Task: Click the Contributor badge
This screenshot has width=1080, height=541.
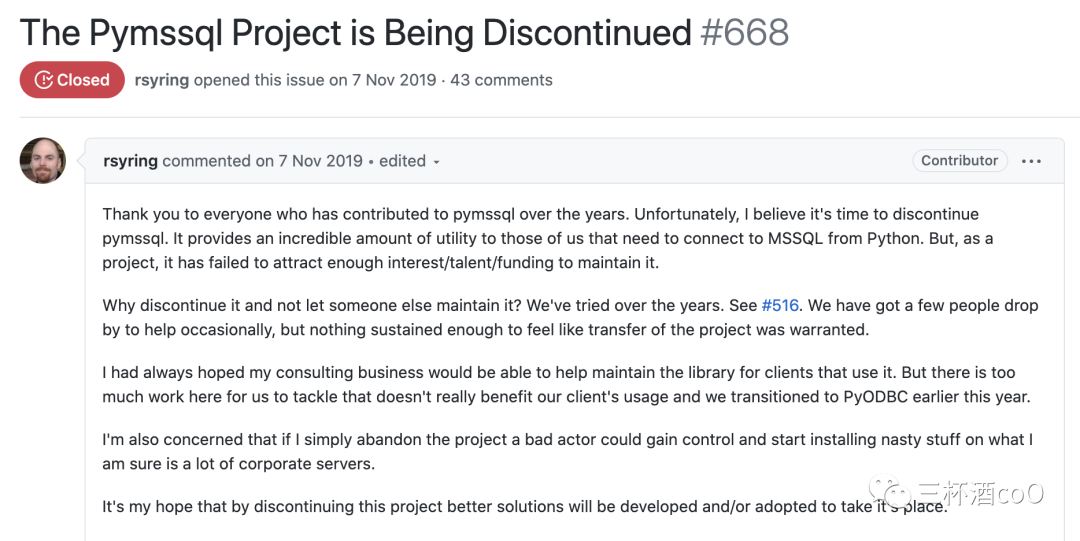Action: click(959, 160)
